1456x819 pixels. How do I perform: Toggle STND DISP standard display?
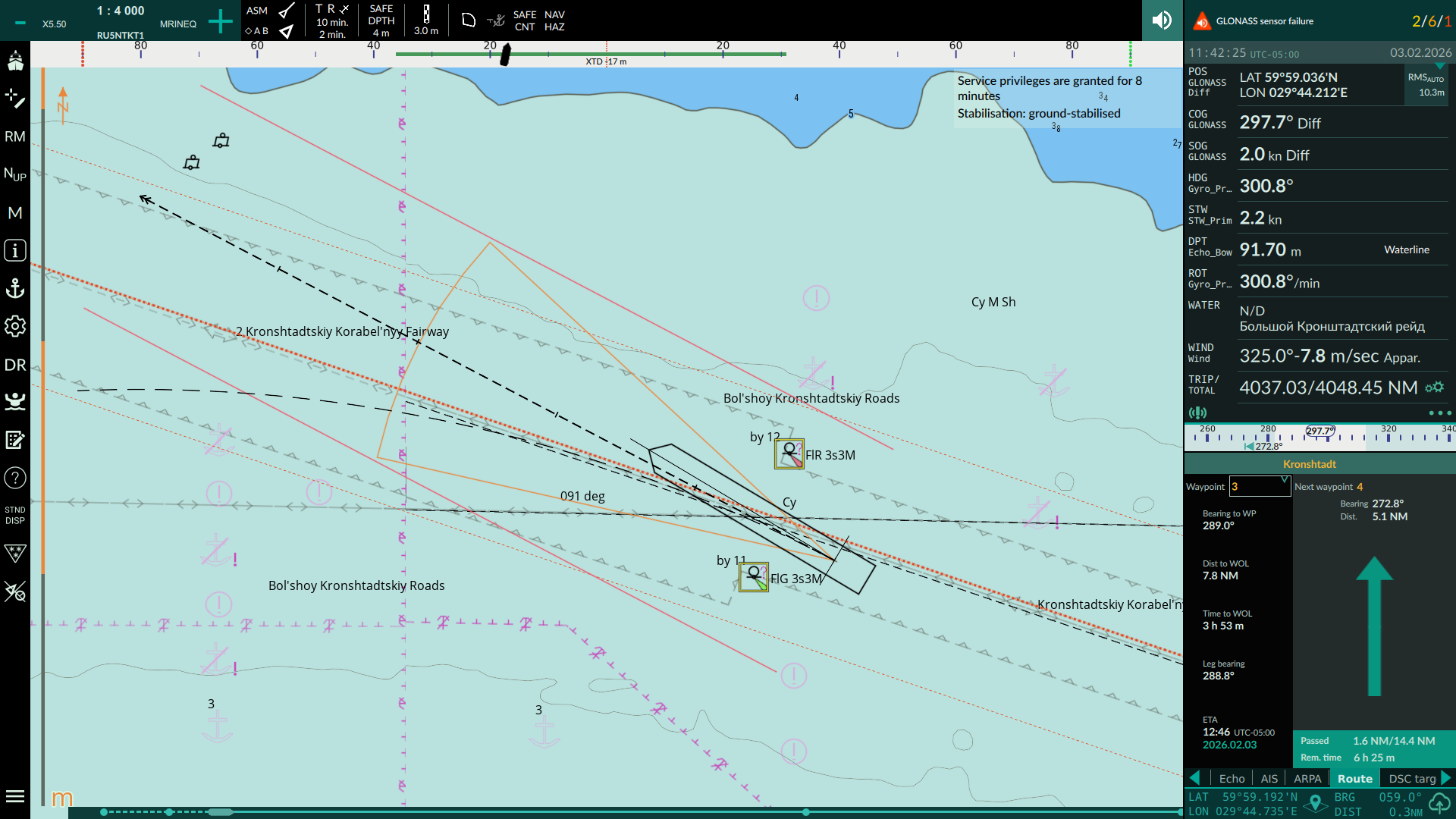coord(15,515)
